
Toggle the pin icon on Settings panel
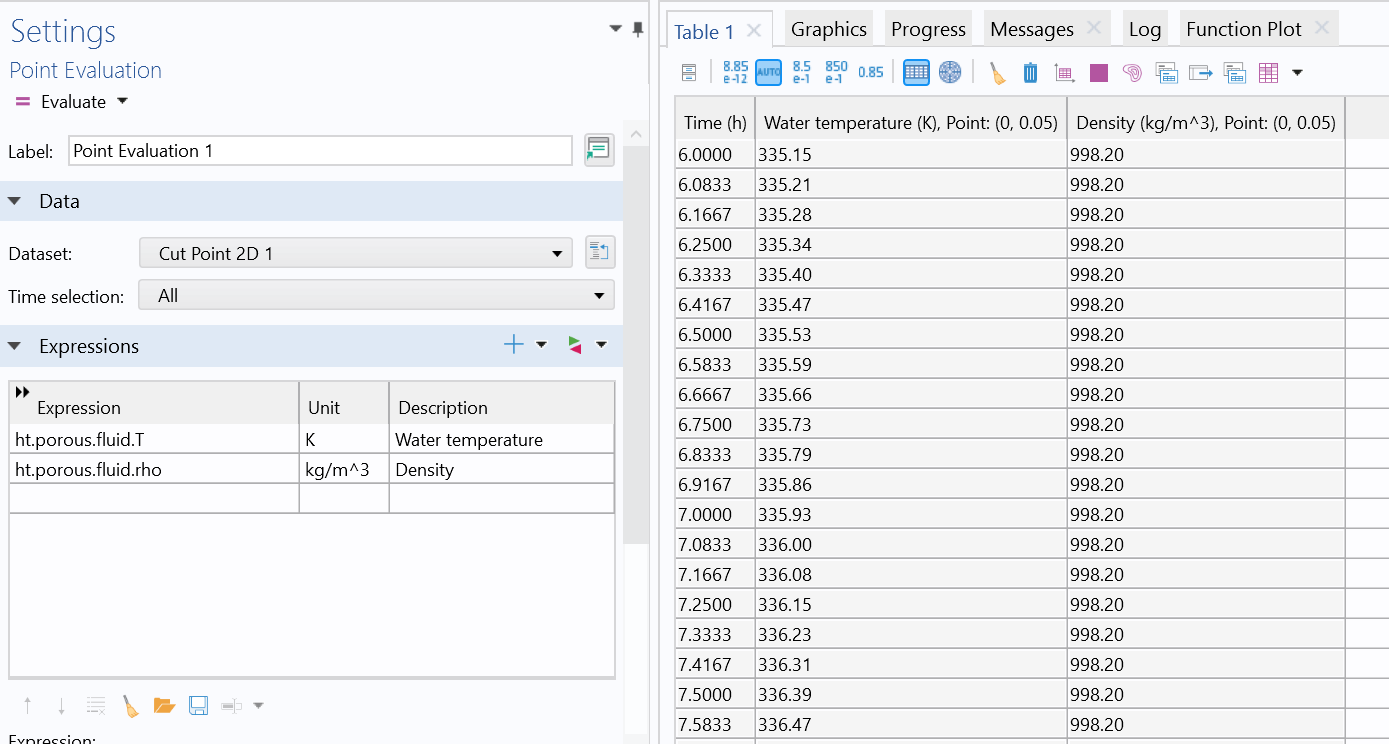[x=638, y=29]
